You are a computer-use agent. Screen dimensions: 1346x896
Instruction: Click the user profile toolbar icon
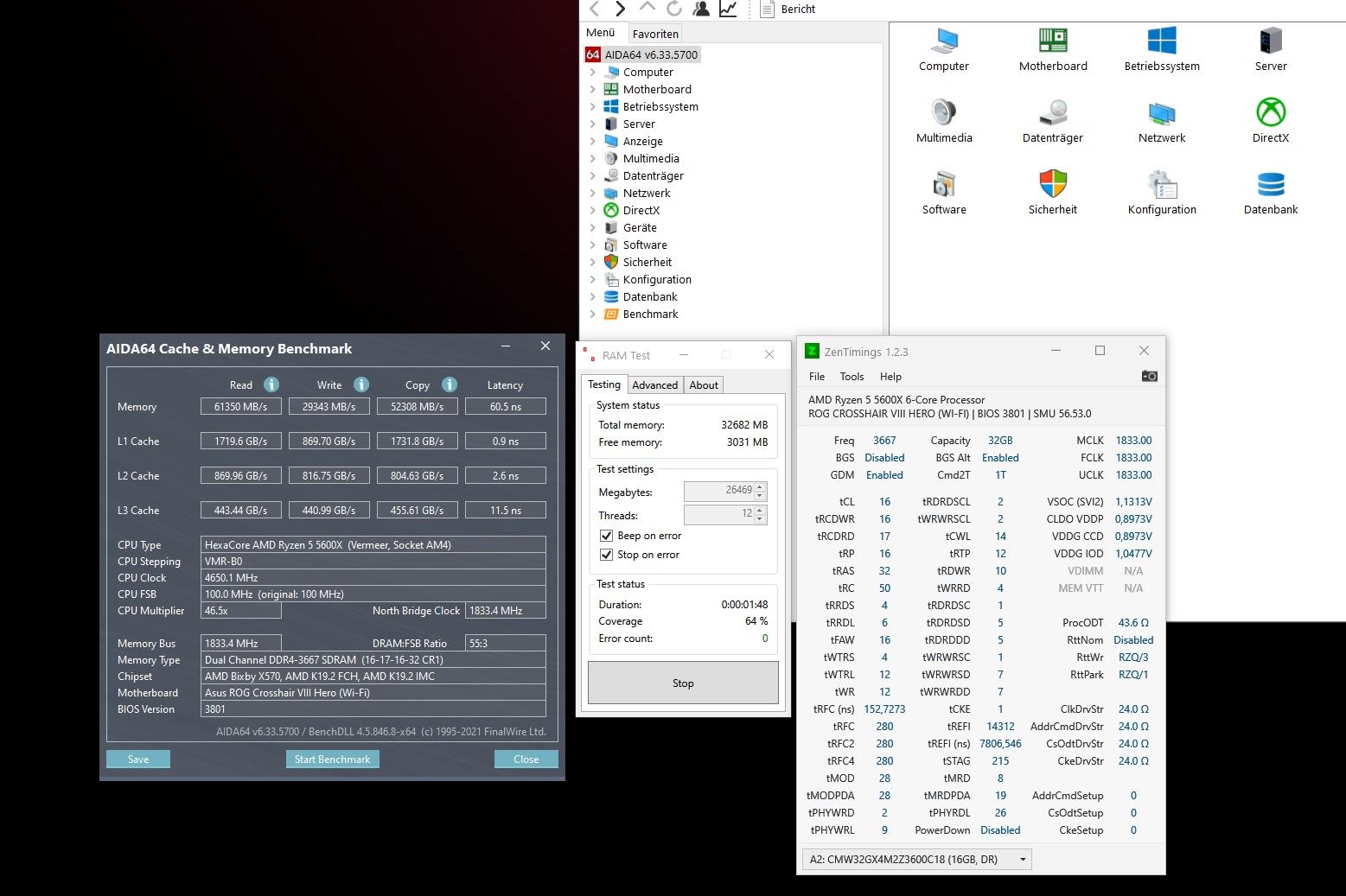701,9
